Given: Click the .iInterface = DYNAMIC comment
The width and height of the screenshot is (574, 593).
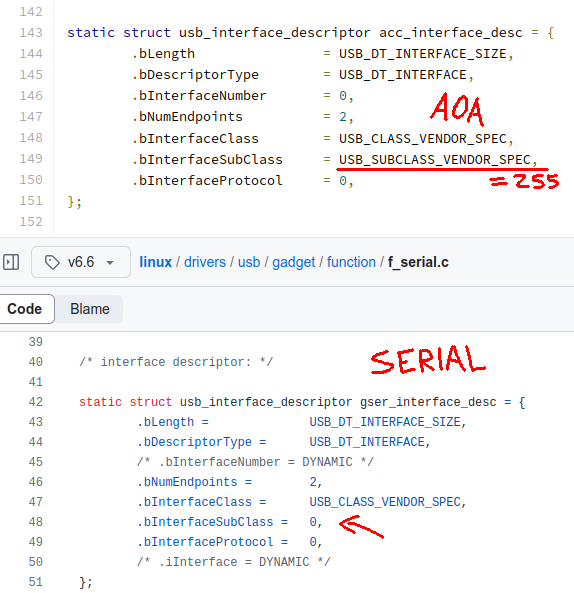Looking at the screenshot, I should [234, 562].
